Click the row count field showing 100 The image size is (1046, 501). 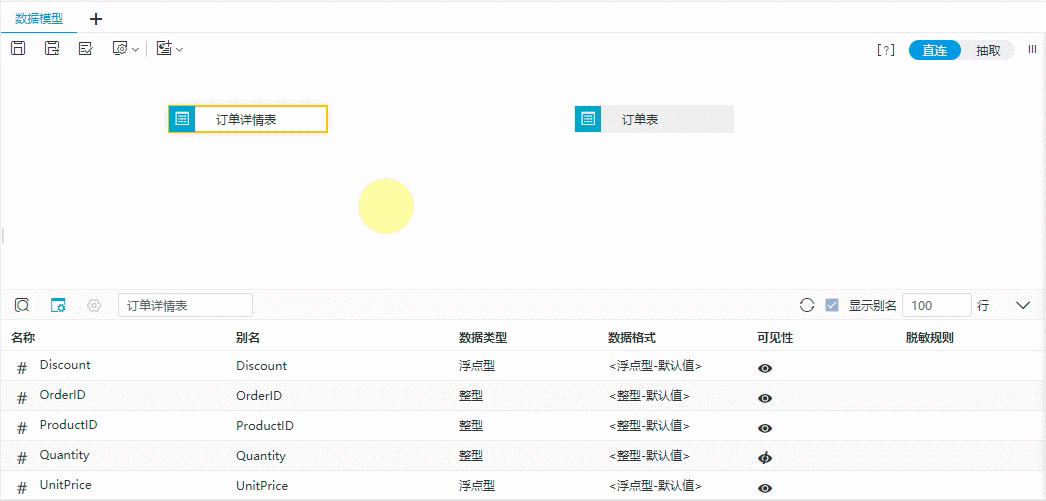[x=937, y=306]
